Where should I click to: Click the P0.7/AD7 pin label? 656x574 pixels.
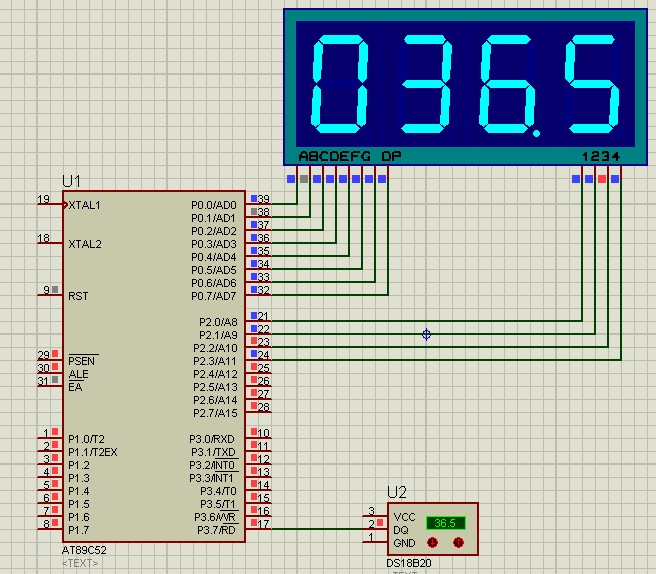pos(214,296)
